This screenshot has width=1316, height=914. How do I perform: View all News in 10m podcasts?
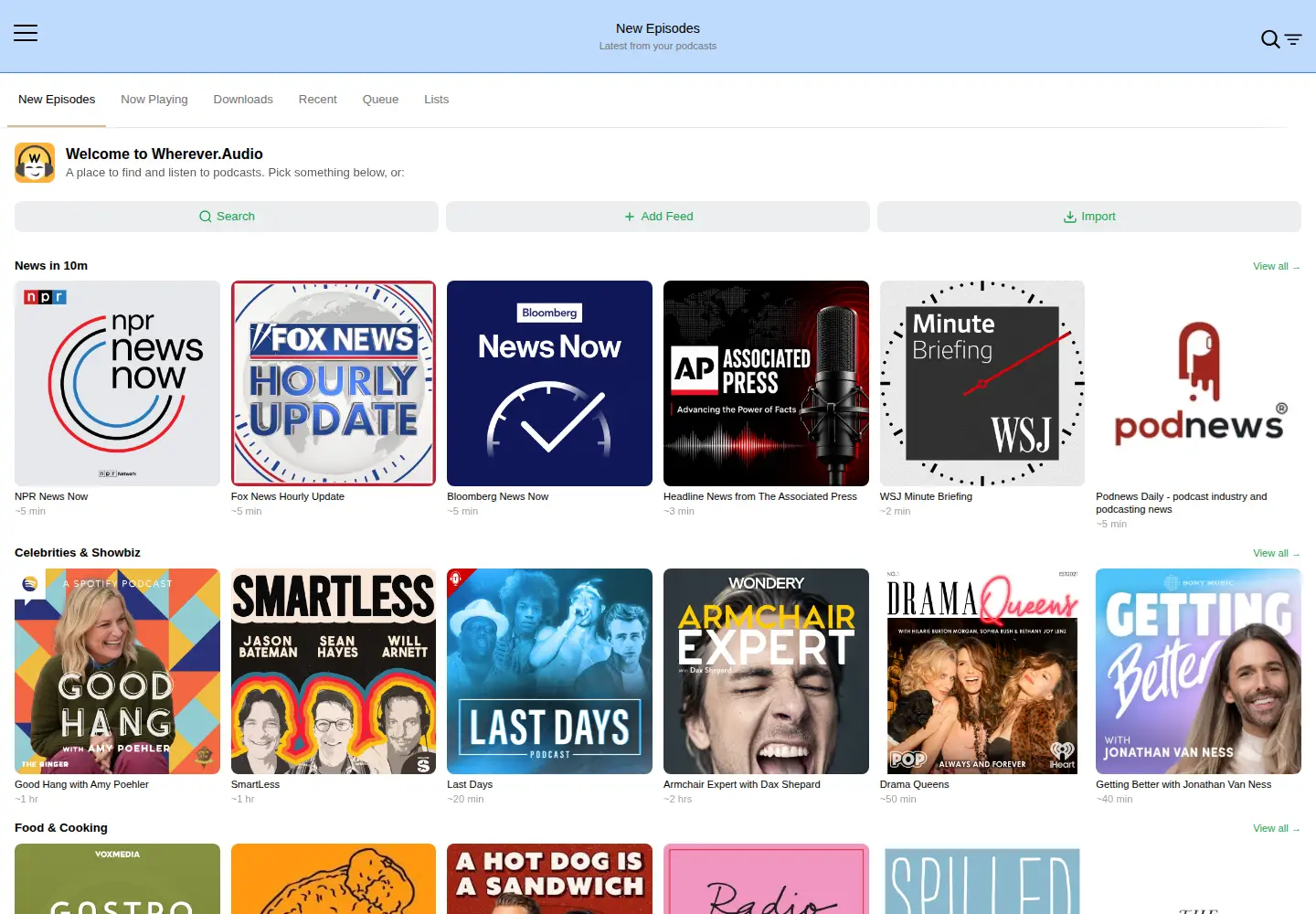[1276, 266]
